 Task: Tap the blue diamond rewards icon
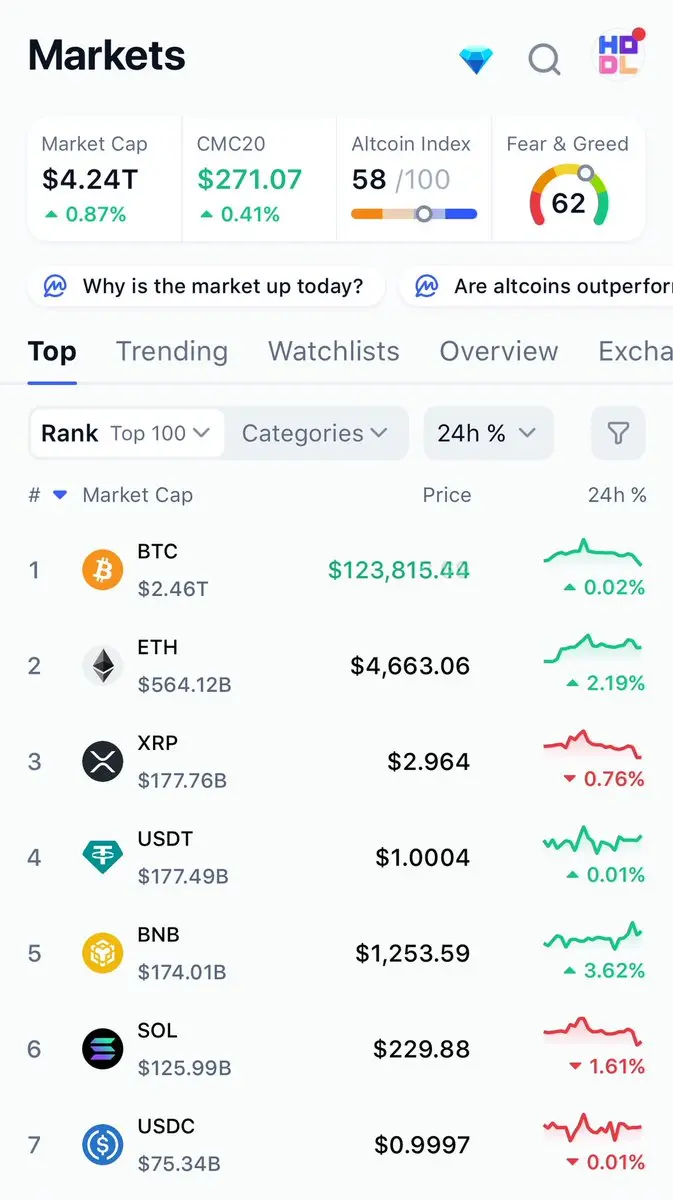[x=476, y=60]
